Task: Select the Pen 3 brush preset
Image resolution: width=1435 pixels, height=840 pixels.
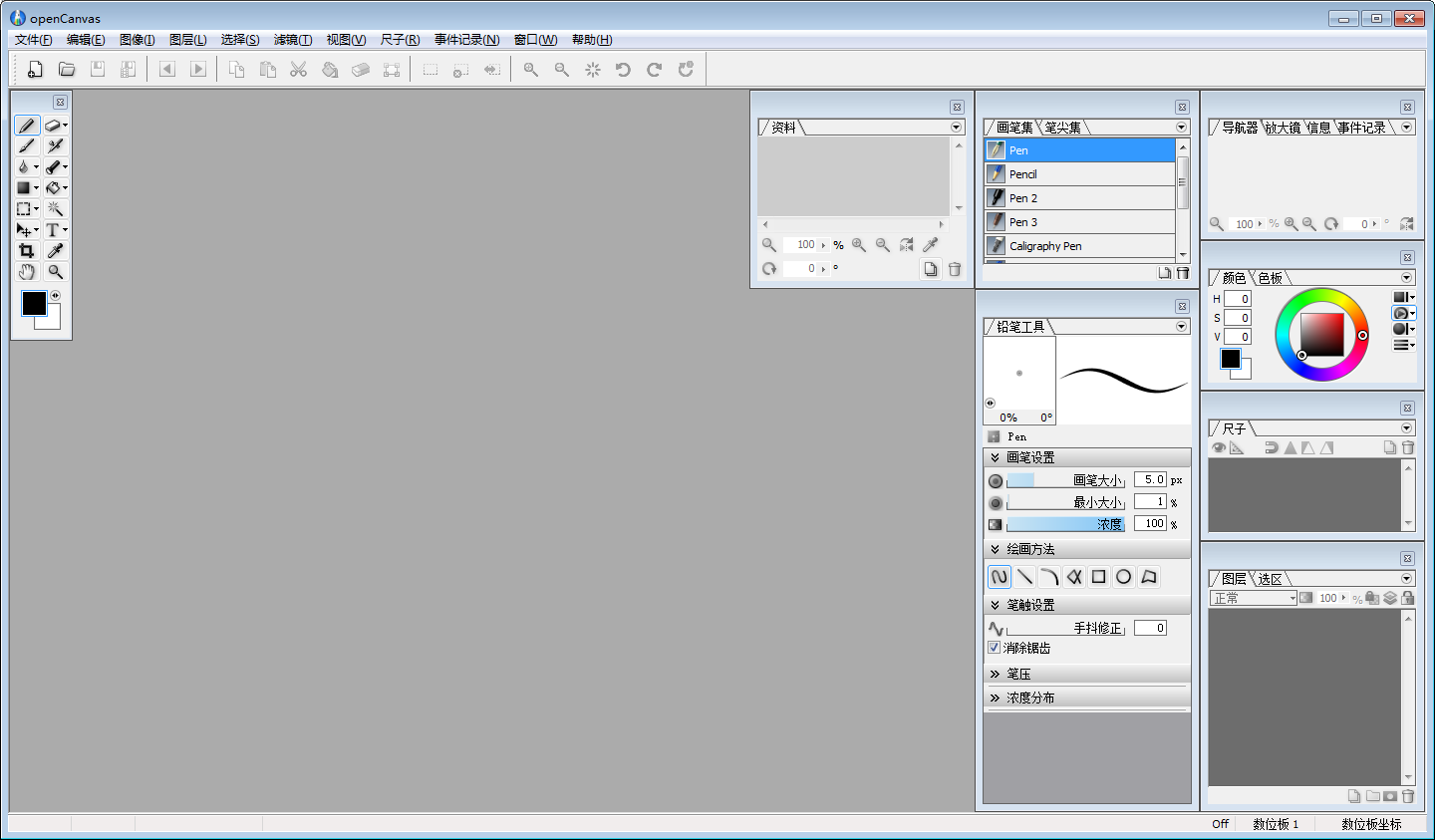Action: coord(1080,222)
